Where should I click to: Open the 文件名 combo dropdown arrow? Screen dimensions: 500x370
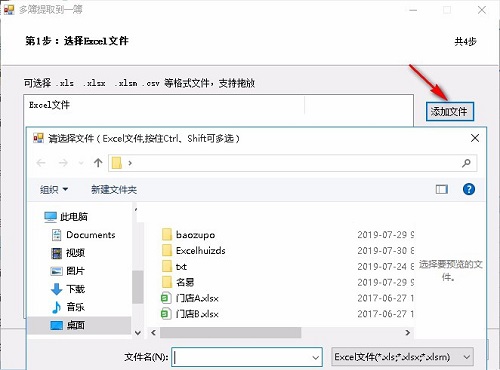pyautogui.click(x=316, y=358)
